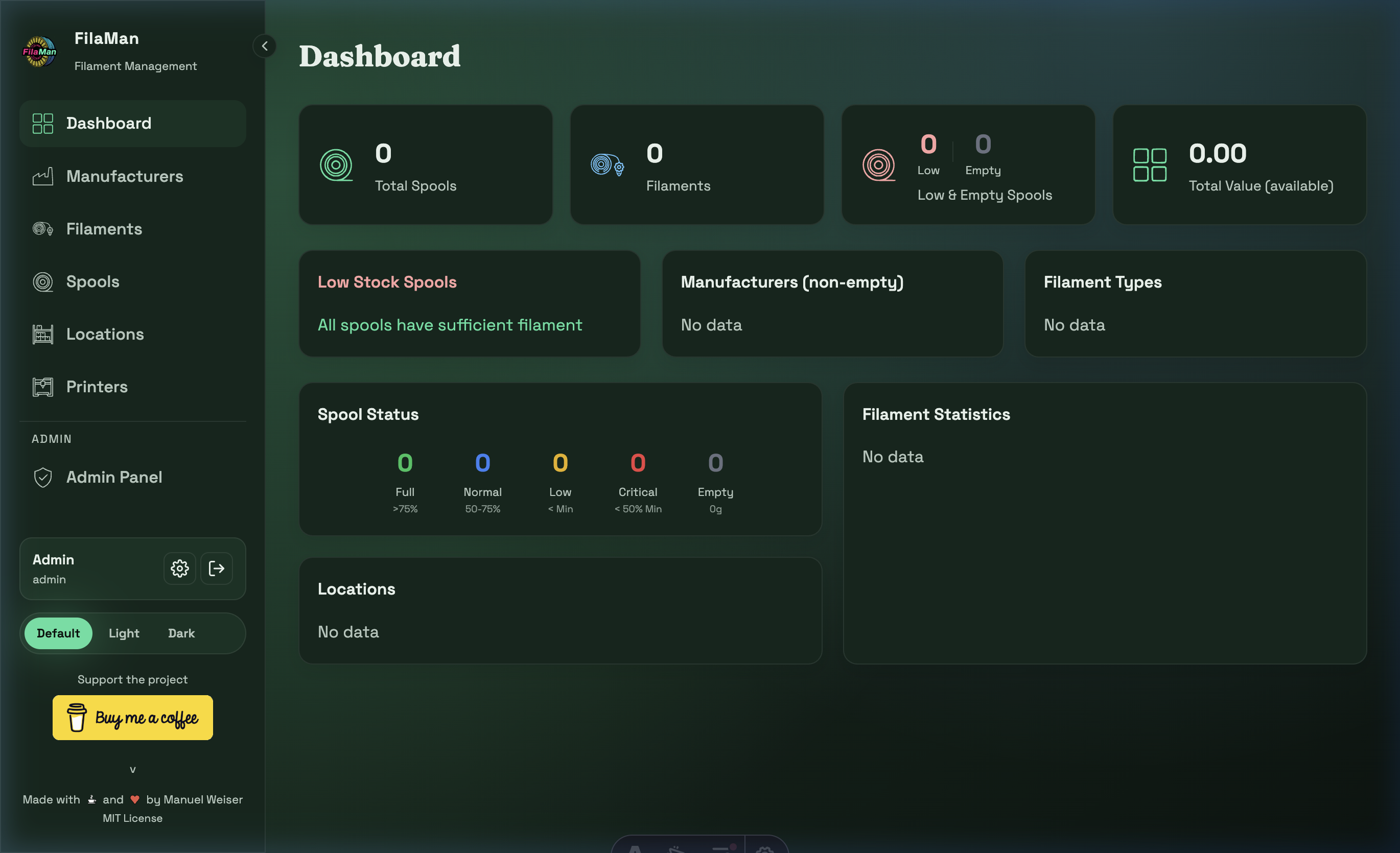Open the MIT License link
1400x853 pixels.
tap(132, 818)
